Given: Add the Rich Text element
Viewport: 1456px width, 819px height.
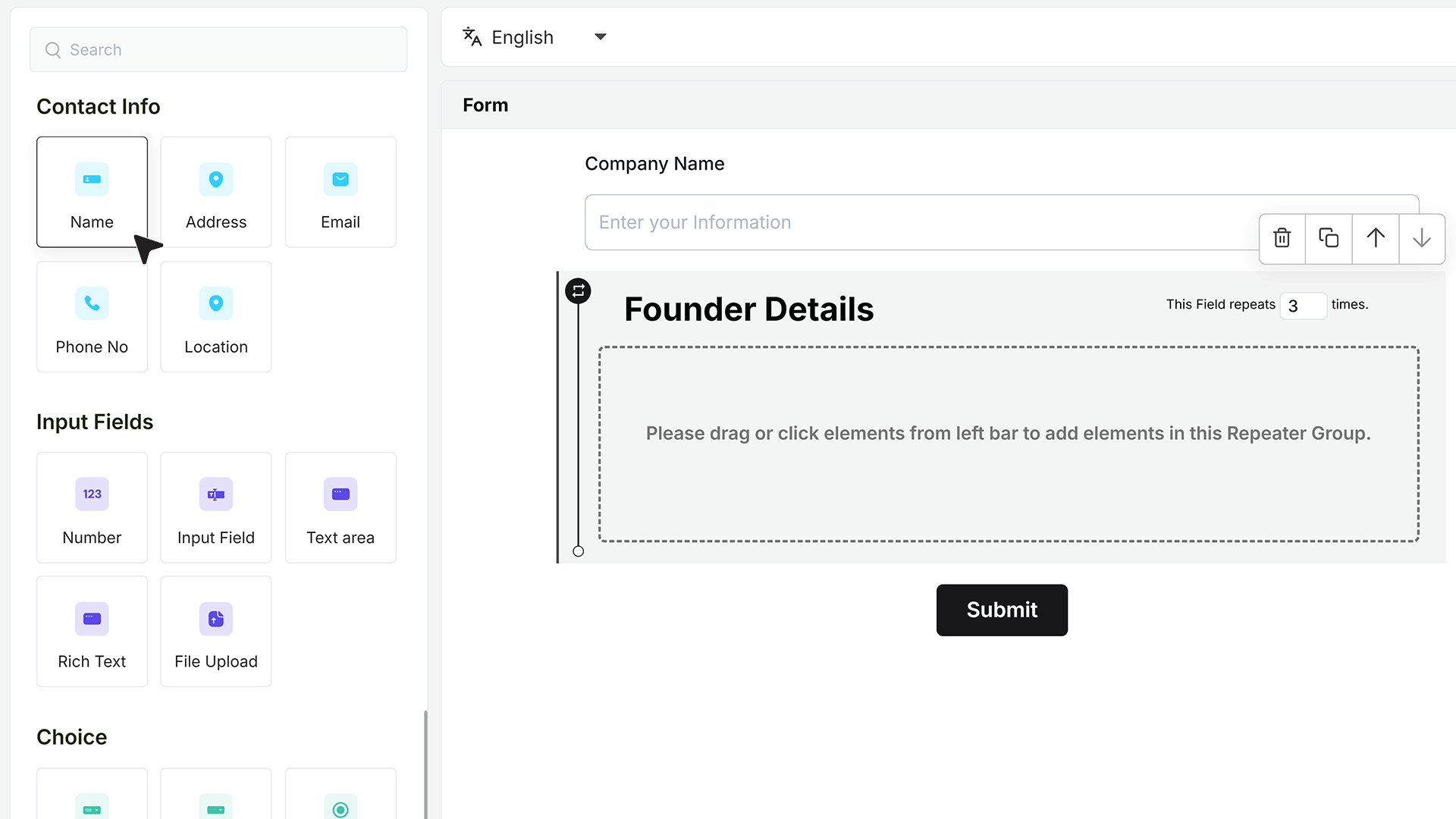Looking at the screenshot, I should [x=92, y=632].
